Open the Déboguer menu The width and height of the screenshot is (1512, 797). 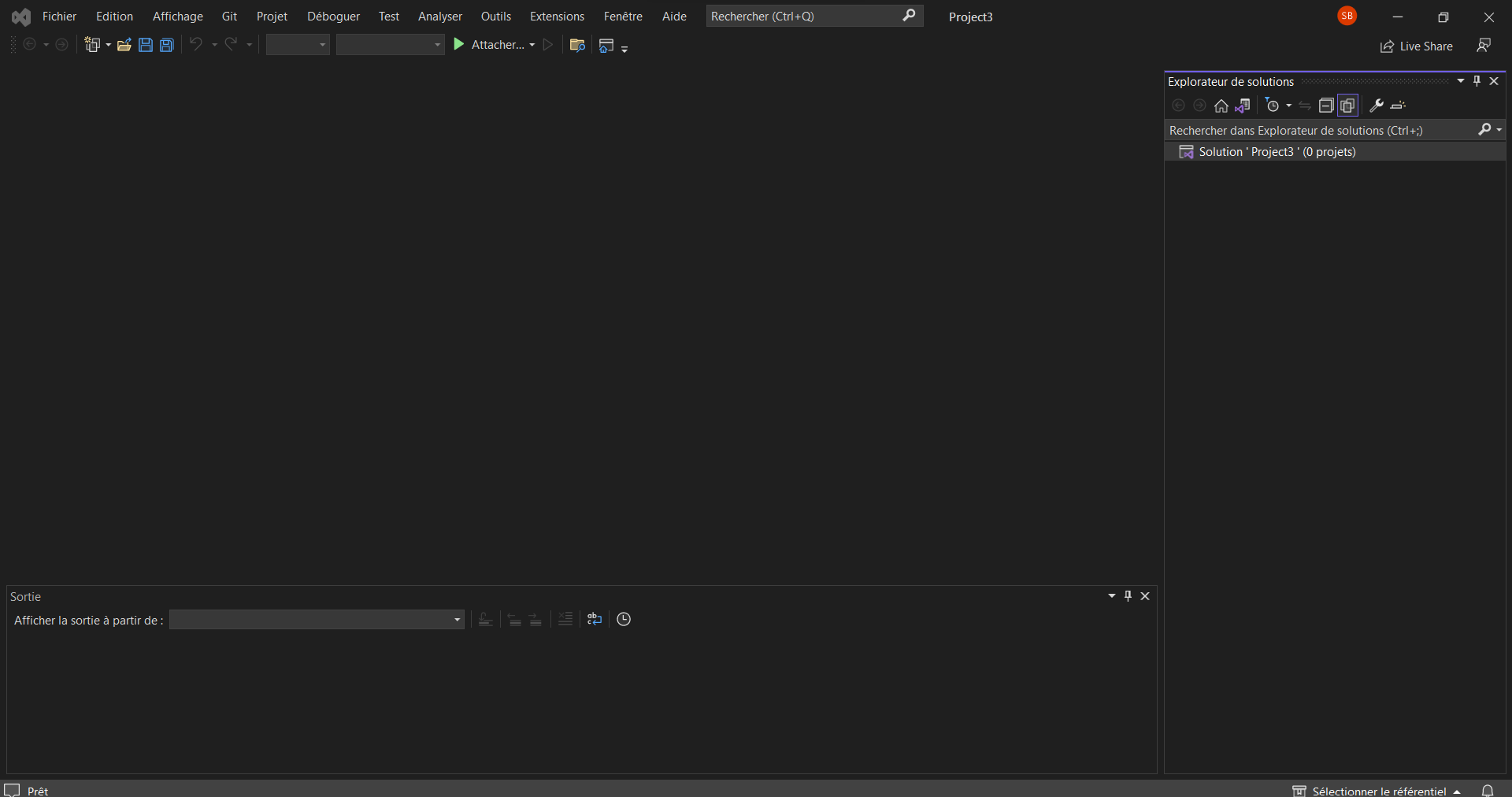pos(334,16)
